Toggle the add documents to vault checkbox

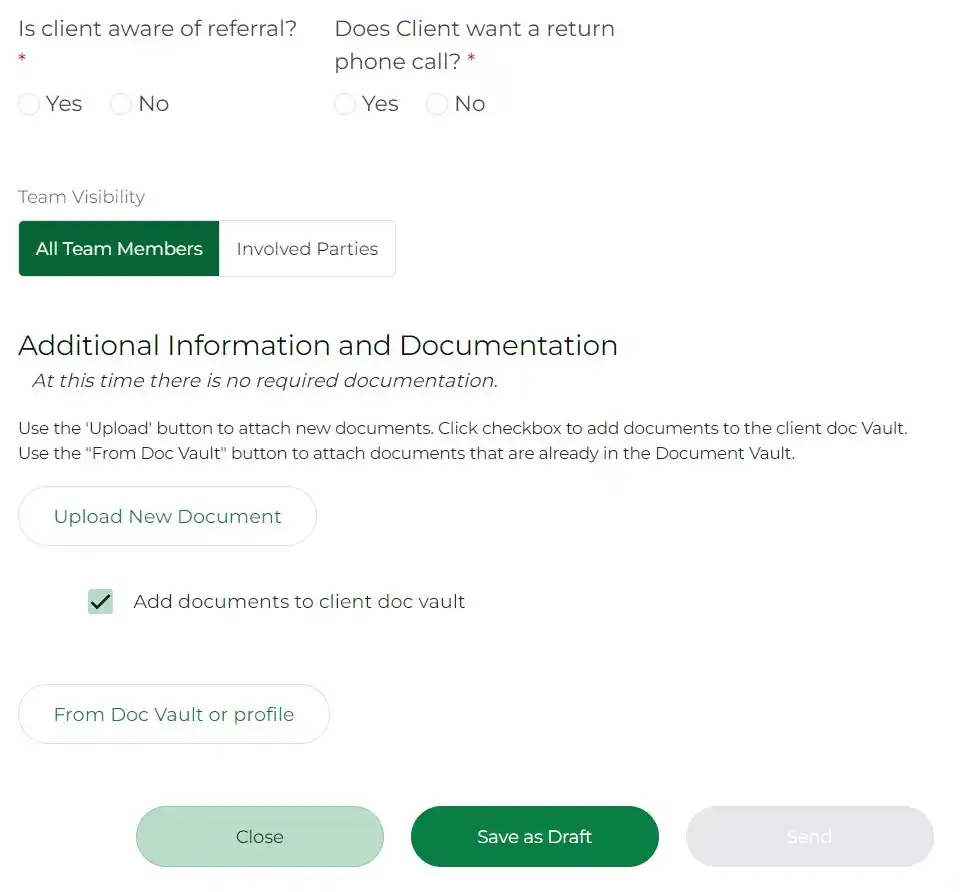pos(100,602)
